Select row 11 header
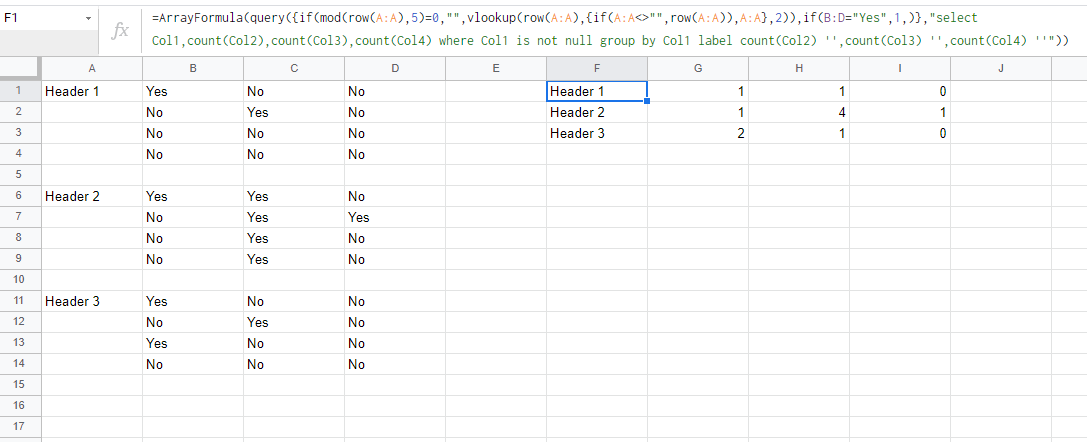The height and width of the screenshot is (442, 1087). (x=20, y=301)
